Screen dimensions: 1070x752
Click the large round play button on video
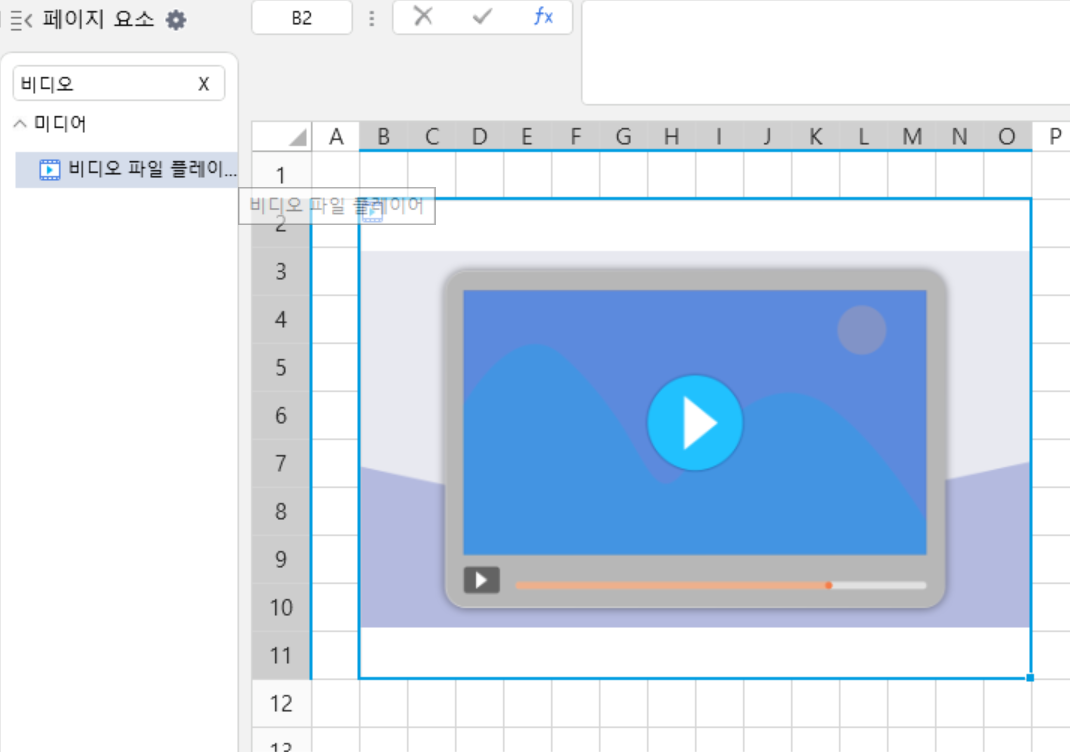coord(695,423)
